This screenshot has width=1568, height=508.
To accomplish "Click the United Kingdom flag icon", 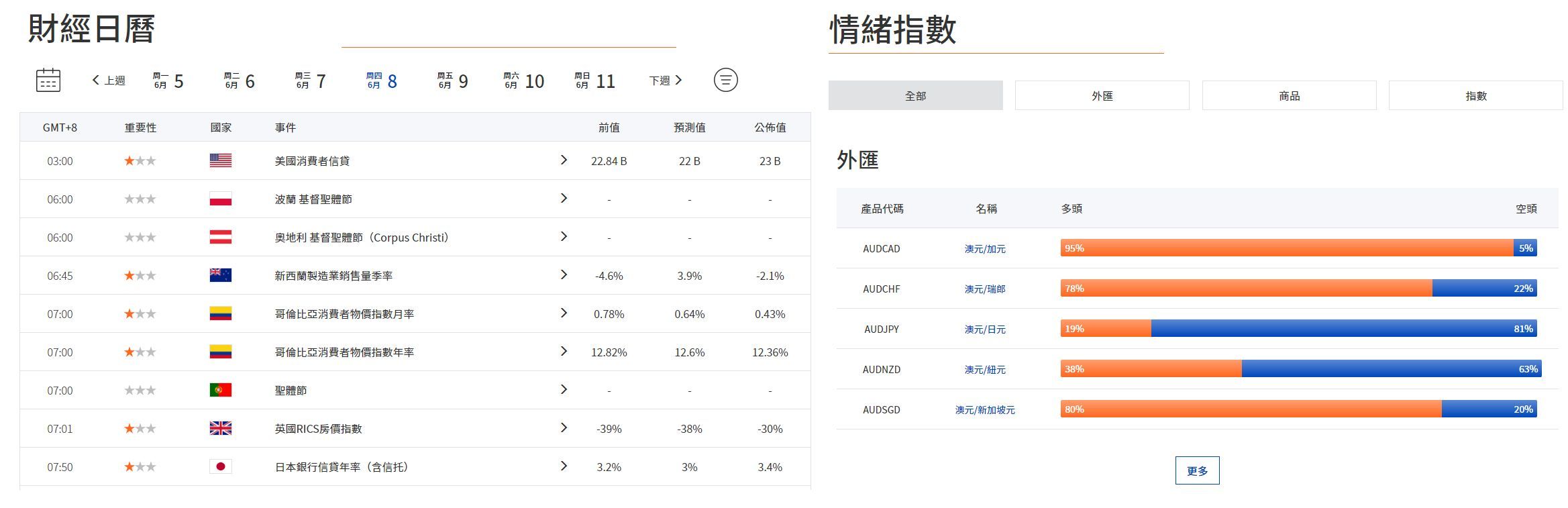I will [220, 428].
